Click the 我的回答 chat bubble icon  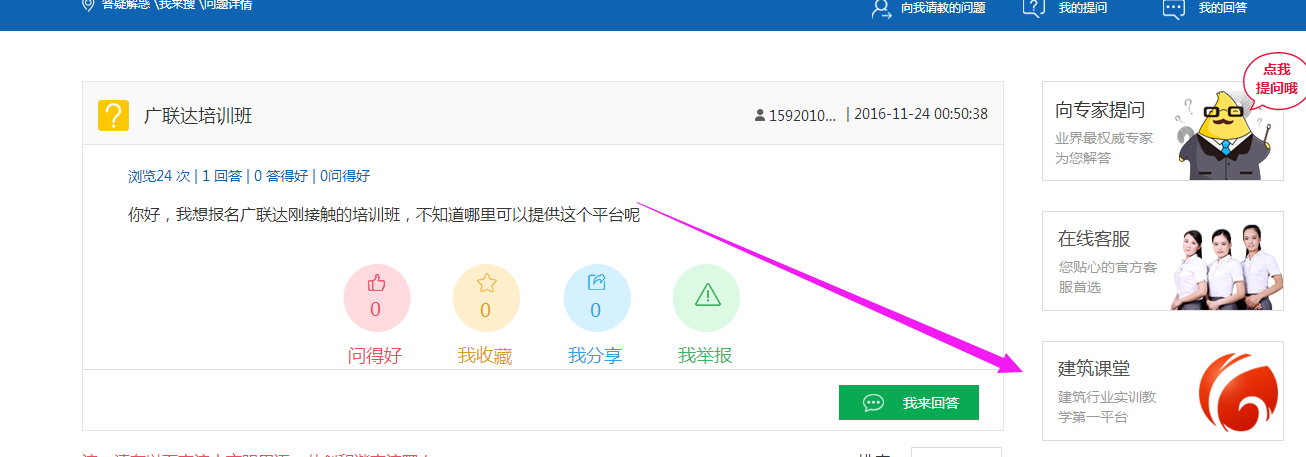point(1174,8)
